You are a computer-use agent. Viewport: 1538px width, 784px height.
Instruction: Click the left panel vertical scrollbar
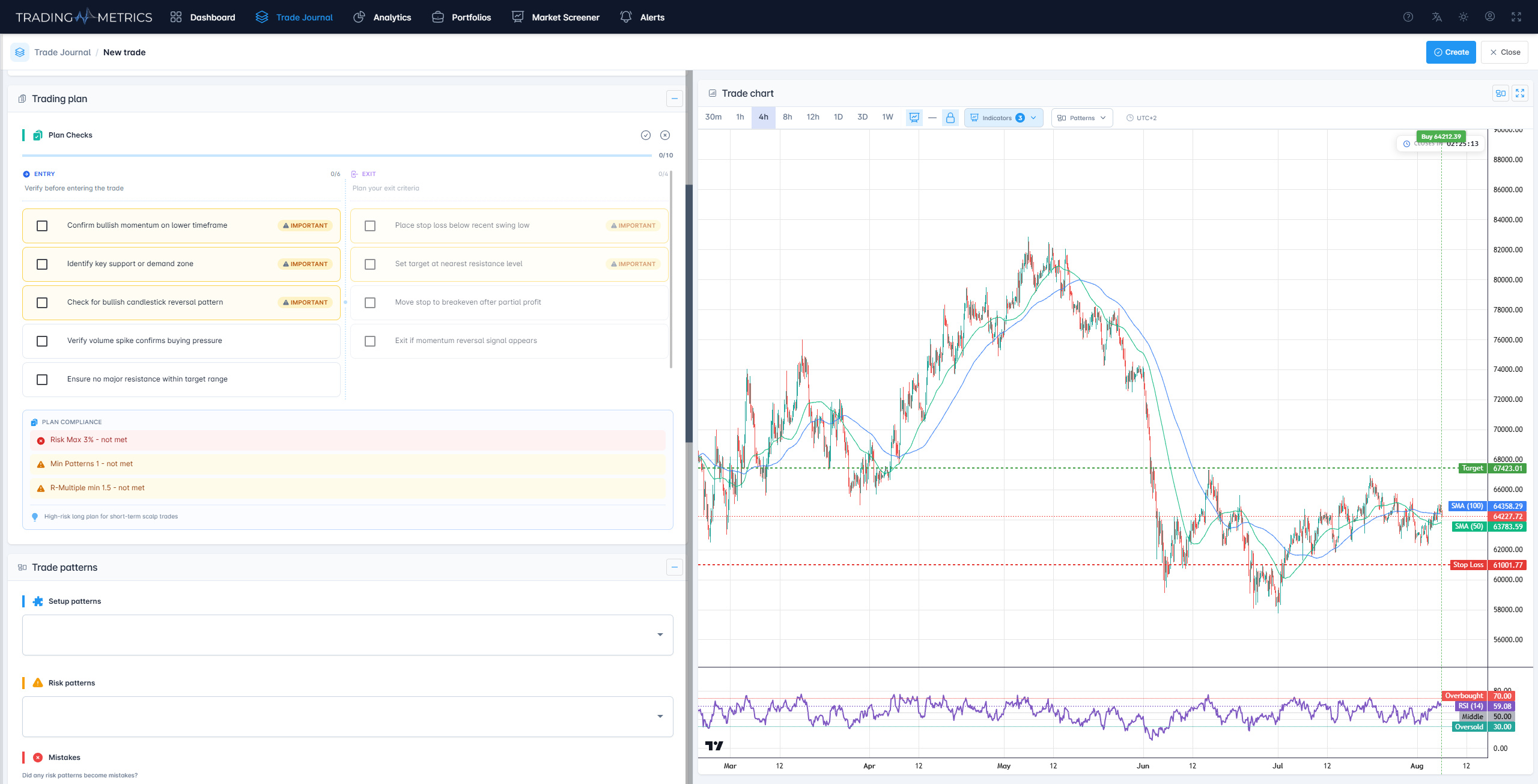click(x=689, y=312)
